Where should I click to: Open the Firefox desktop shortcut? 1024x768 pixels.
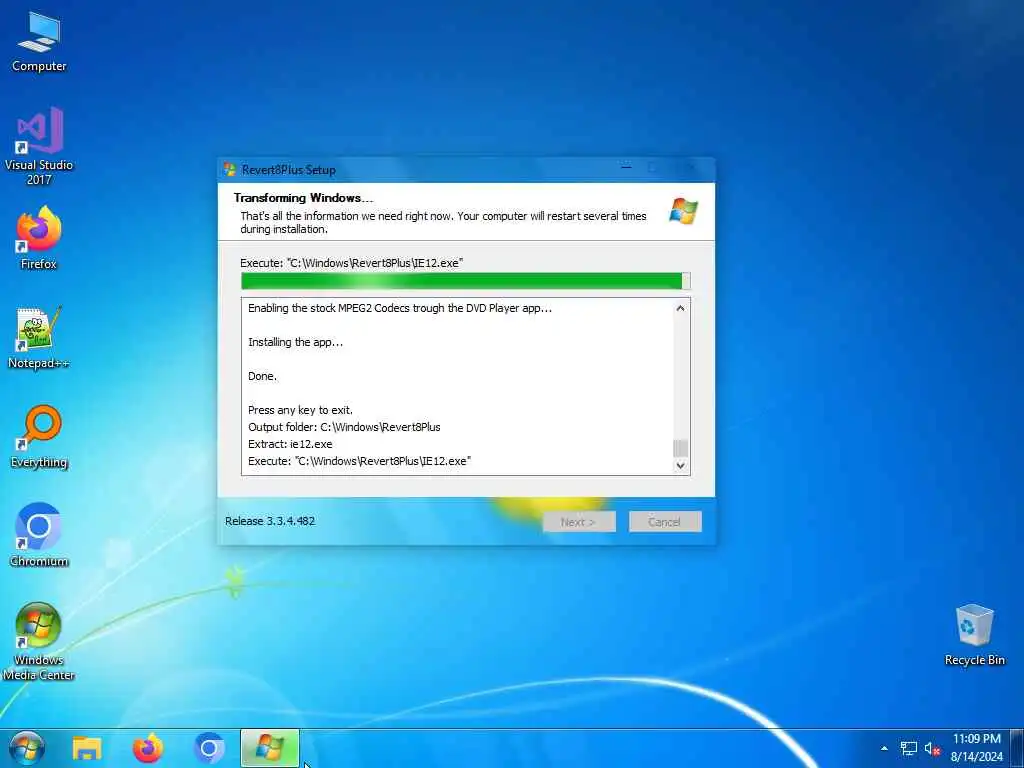pyautogui.click(x=39, y=238)
